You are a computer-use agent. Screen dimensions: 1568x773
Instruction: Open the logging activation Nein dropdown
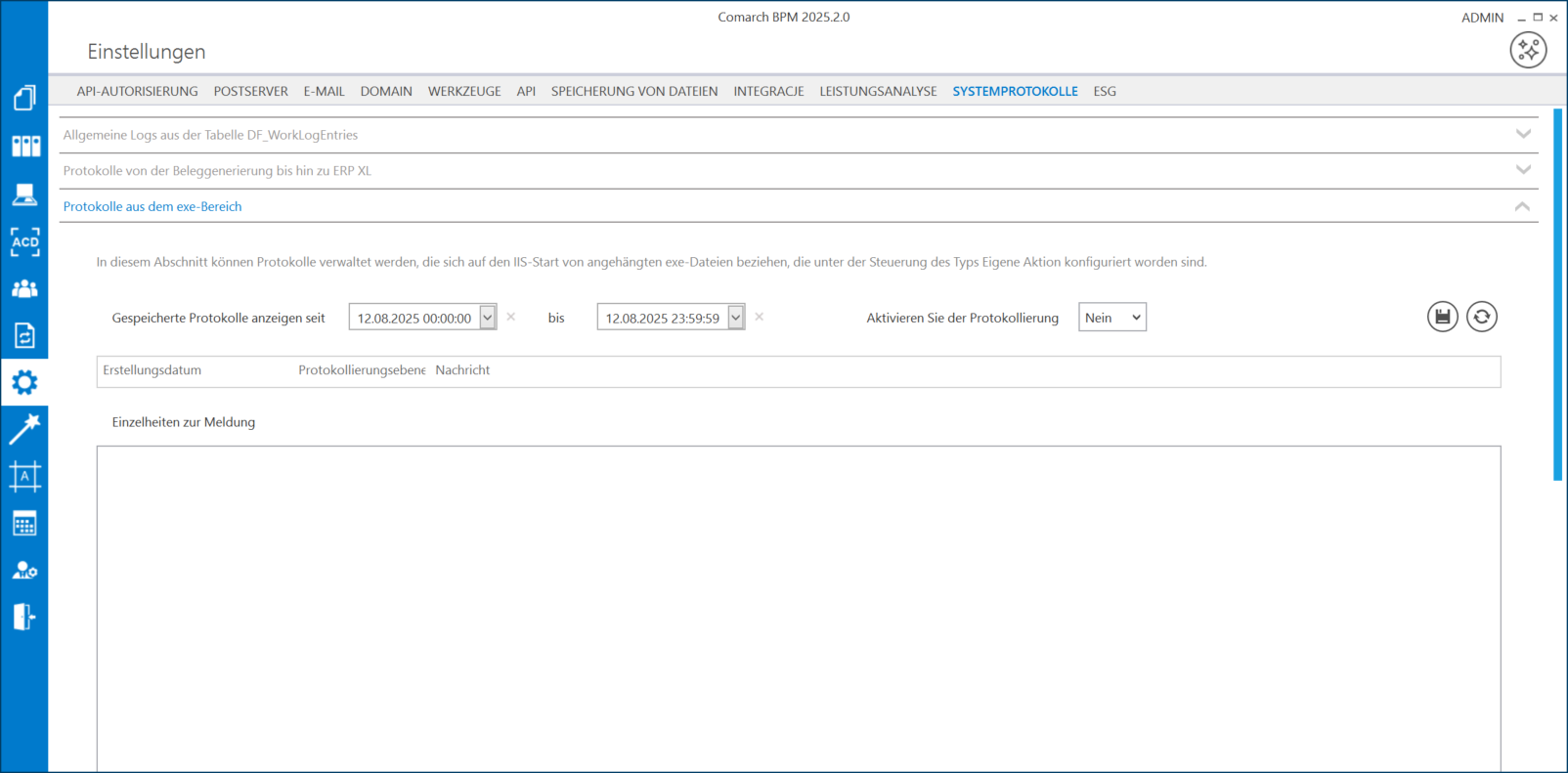[x=1111, y=318]
